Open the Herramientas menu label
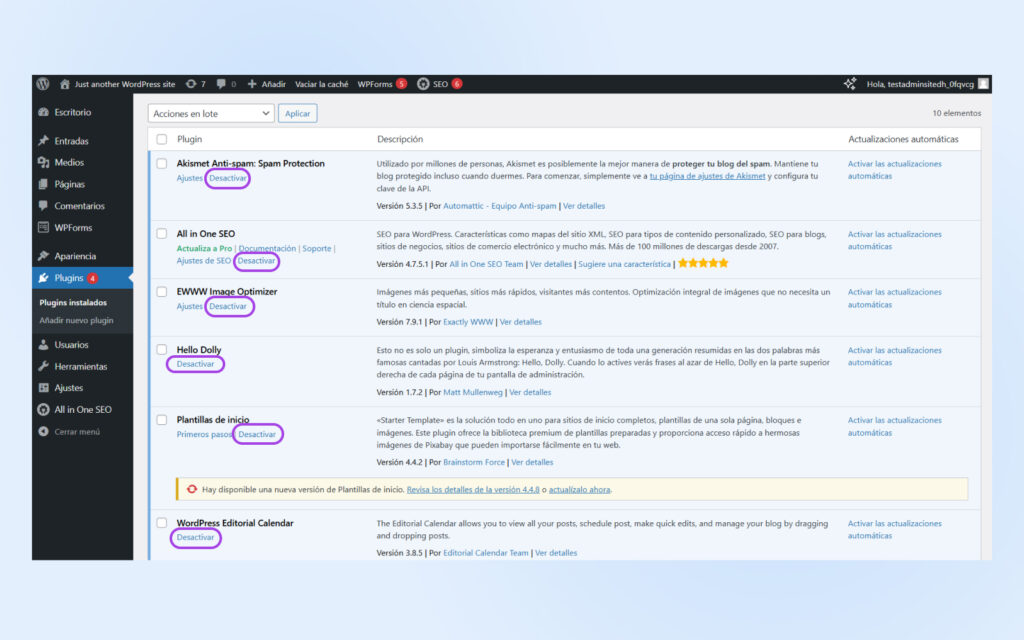The height and width of the screenshot is (640, 1024). (x=80, y=366)
